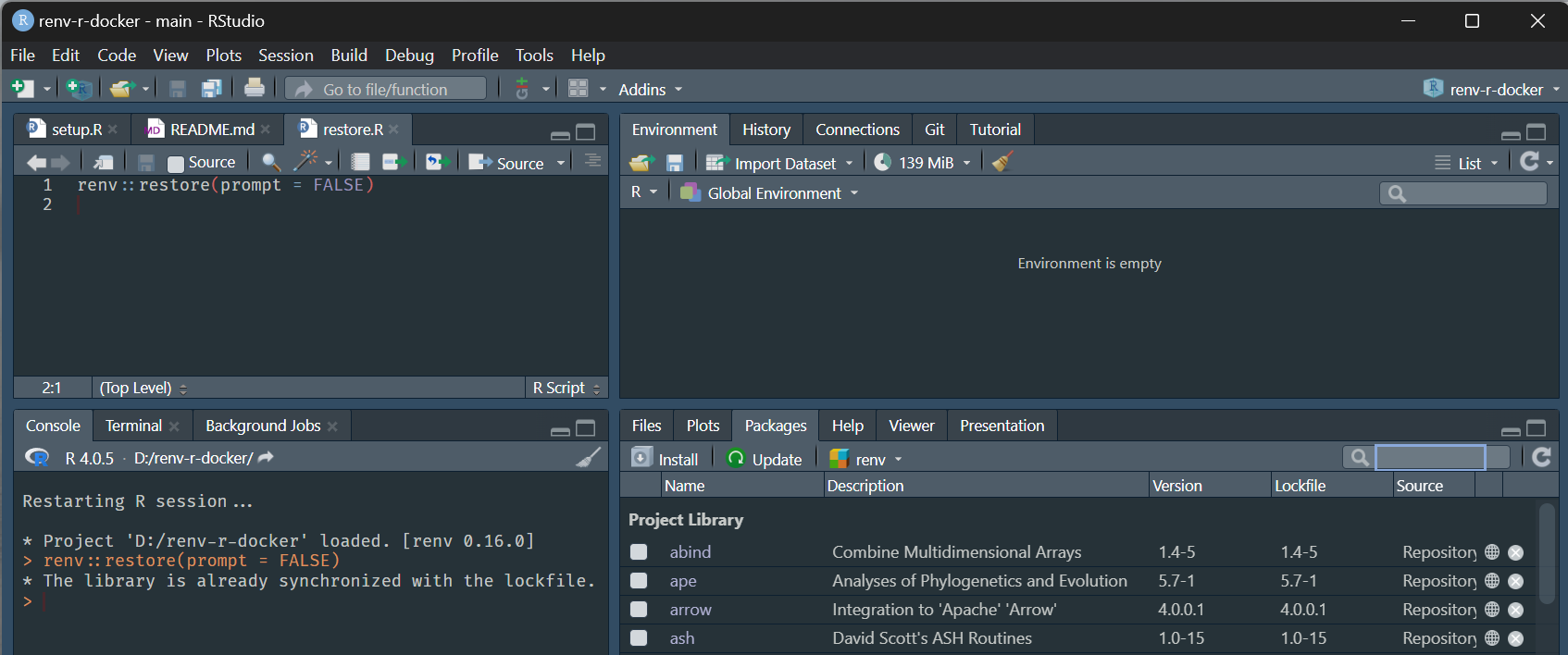Show the document in new window icon
1568x655 pixels.
104,163
